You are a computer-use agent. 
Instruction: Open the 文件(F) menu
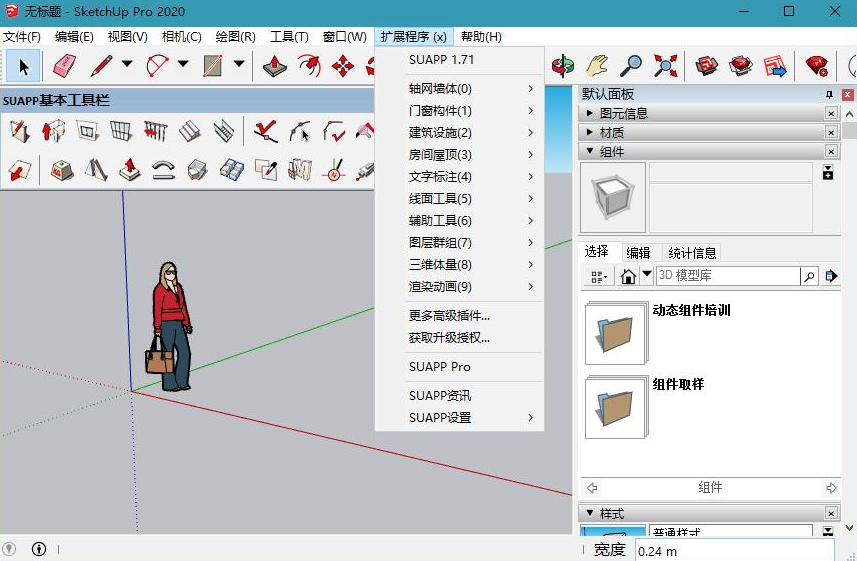[22, 37]
